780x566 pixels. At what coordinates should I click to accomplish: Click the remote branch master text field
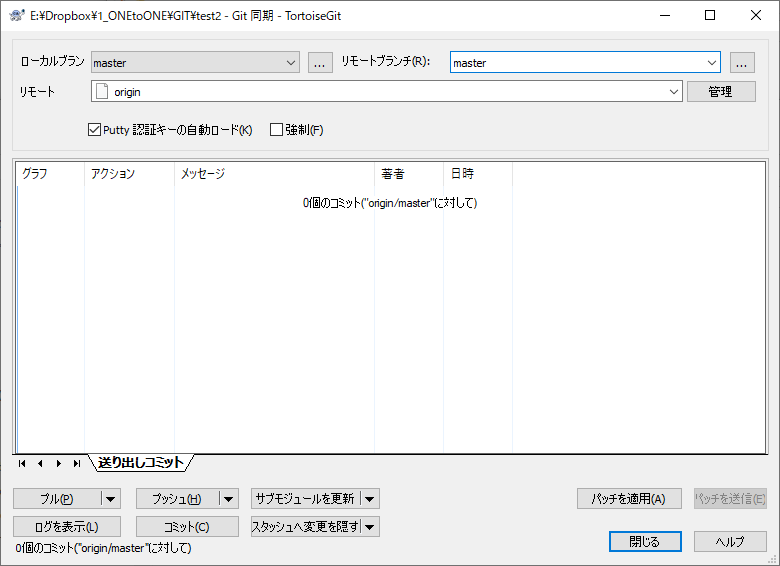pos(578,63)
